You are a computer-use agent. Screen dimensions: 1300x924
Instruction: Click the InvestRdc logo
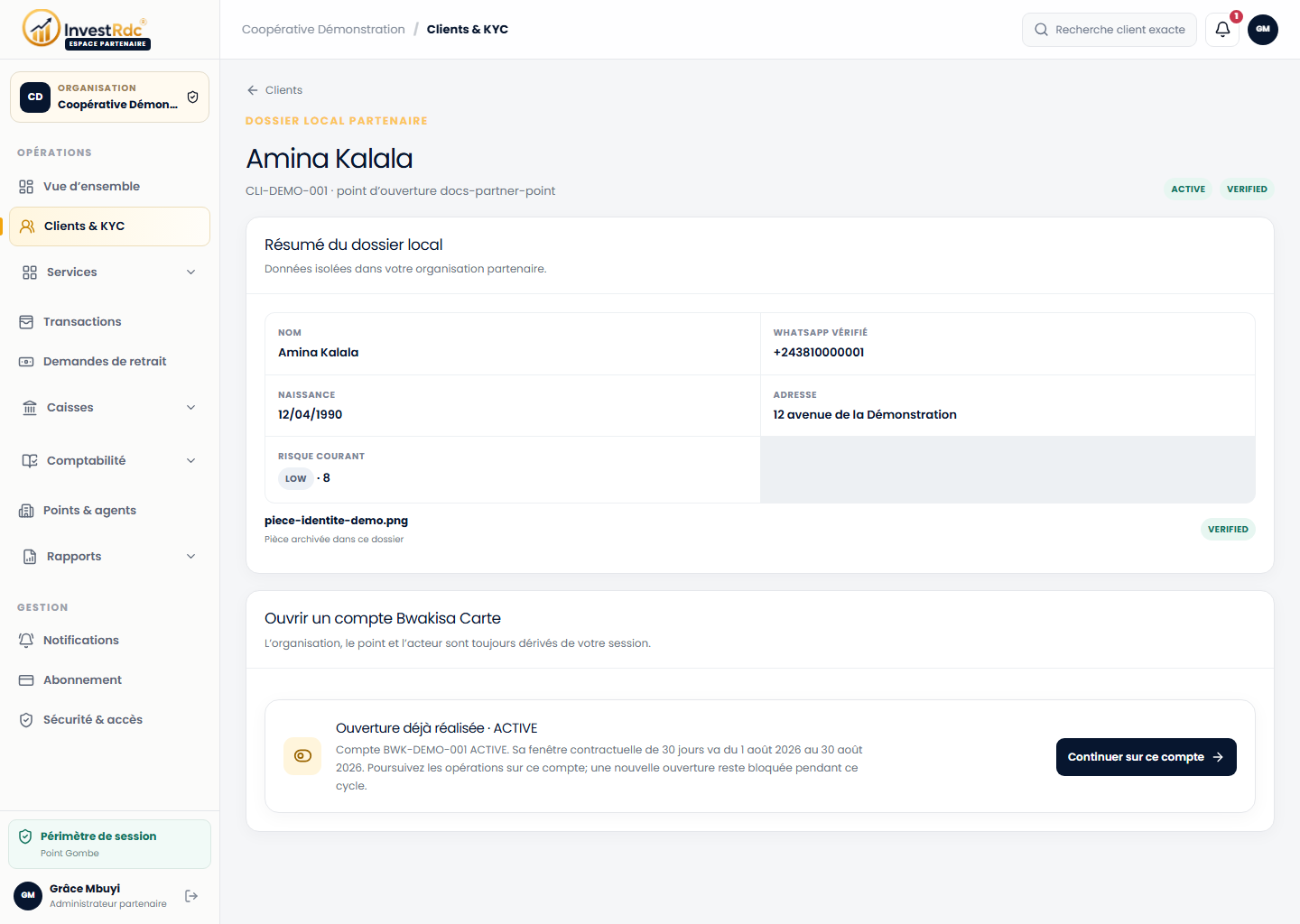[87, 30]
